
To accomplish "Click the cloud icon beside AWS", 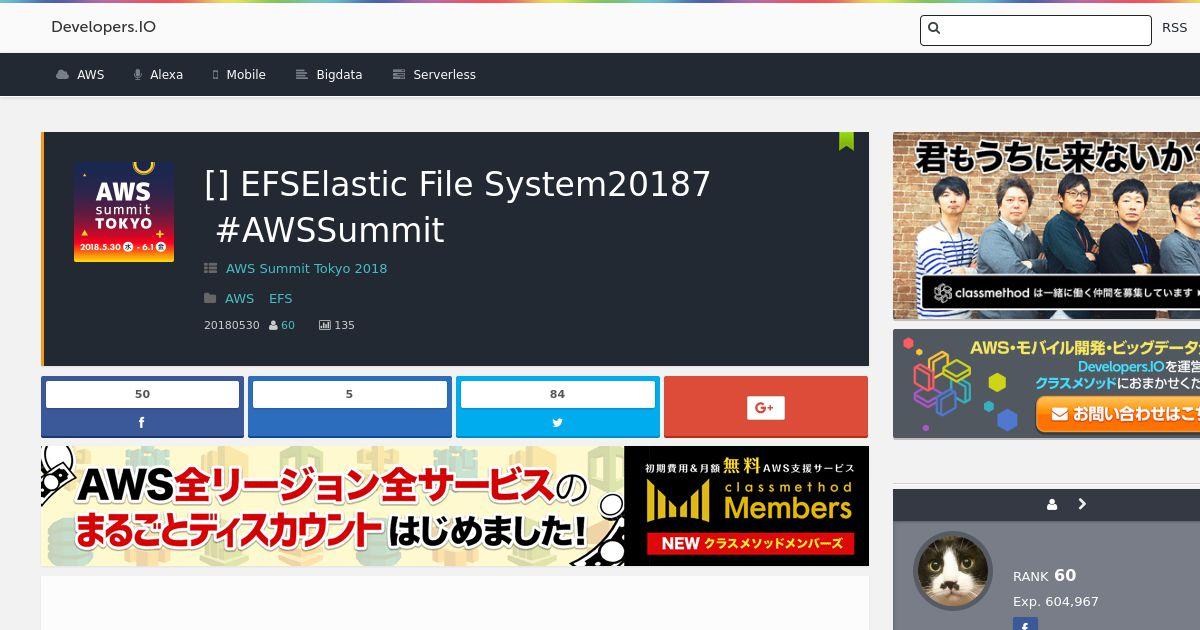I will click(63, 75).
